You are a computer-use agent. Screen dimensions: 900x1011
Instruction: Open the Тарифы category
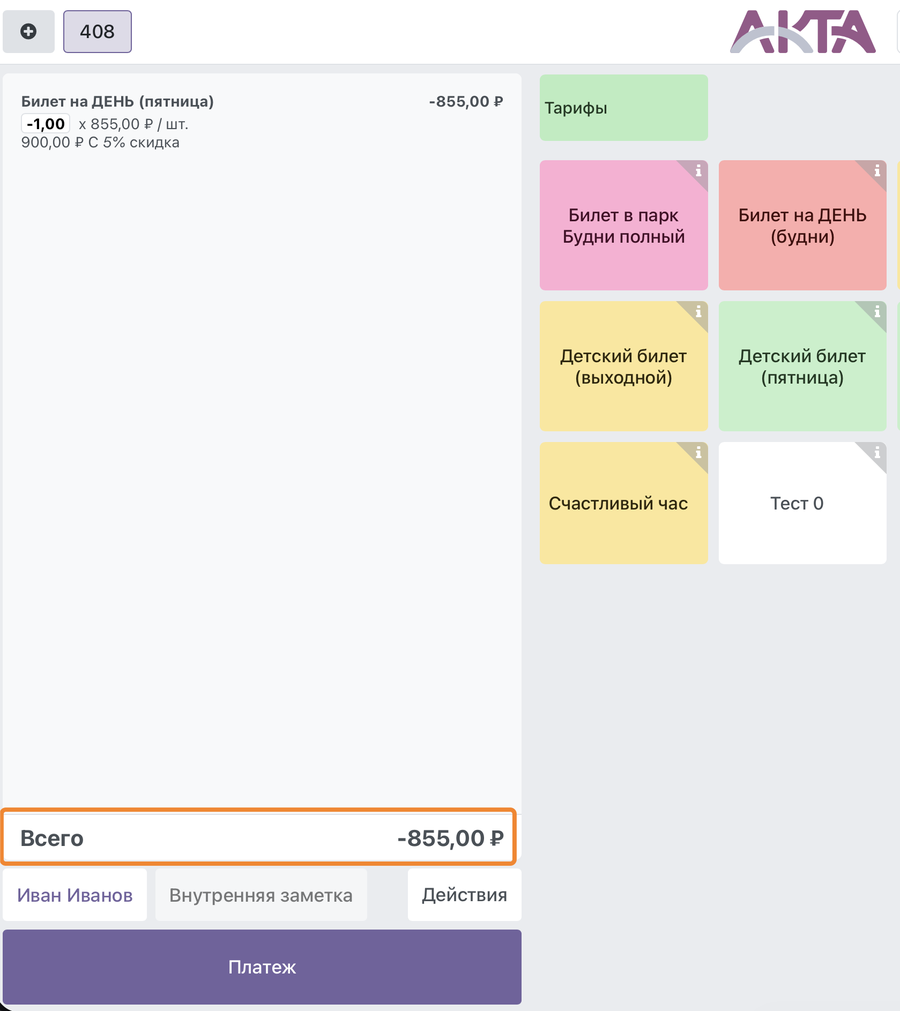coord(623,108)
